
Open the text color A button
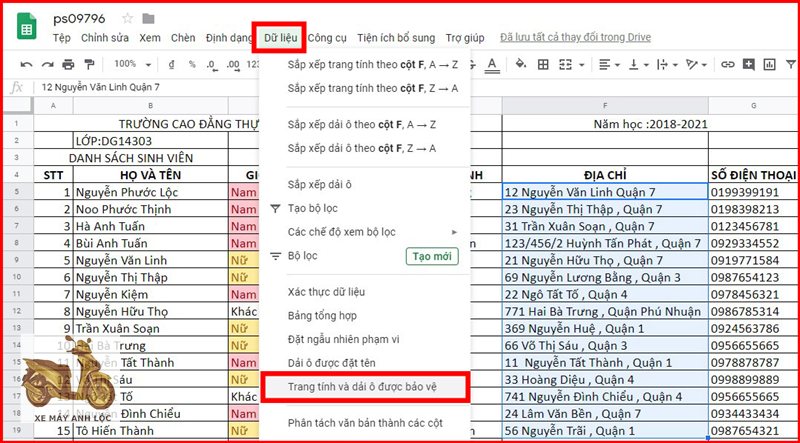tap(491, 64)
